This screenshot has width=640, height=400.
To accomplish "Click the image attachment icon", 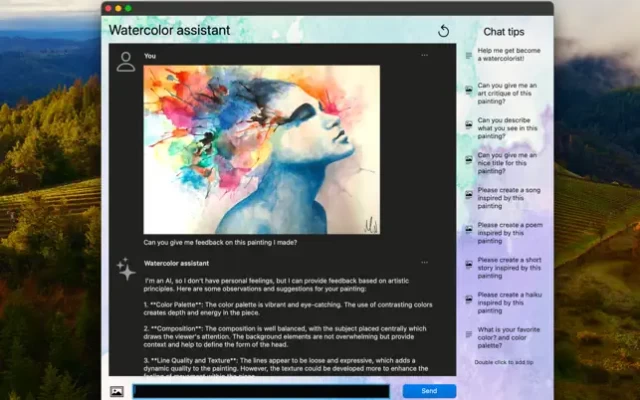I will coord(117,391).
